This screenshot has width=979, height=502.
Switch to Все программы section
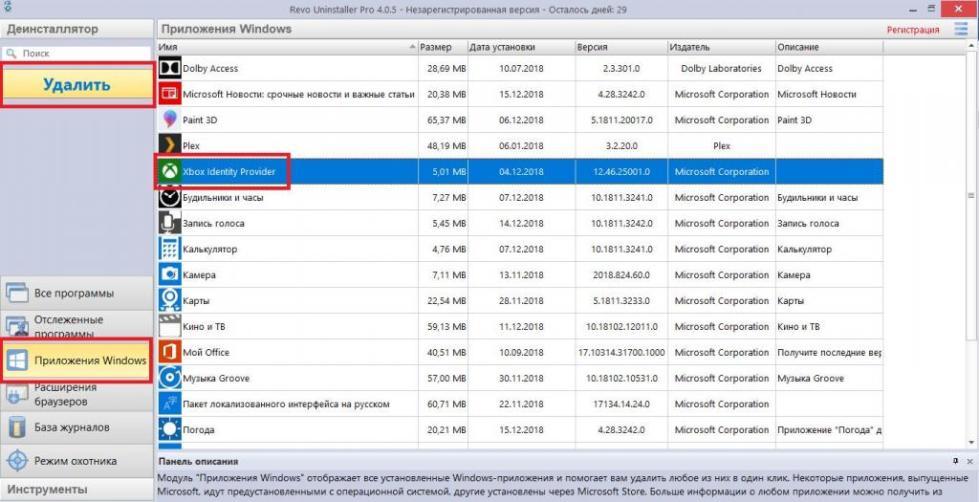[76, 293]
